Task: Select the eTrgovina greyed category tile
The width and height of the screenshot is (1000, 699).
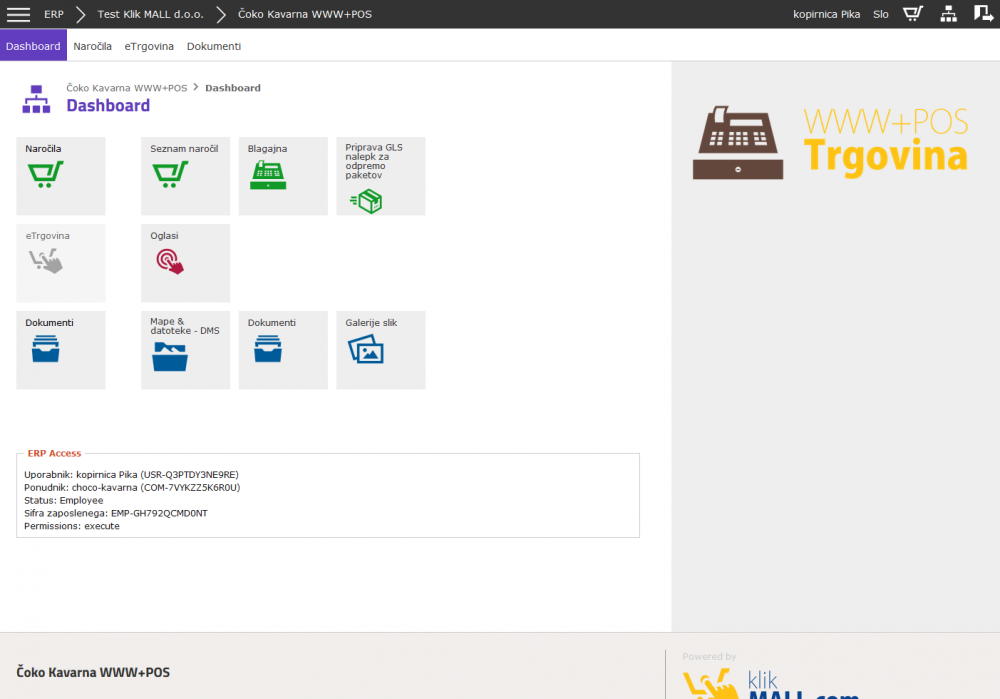Action: point(60,263)
